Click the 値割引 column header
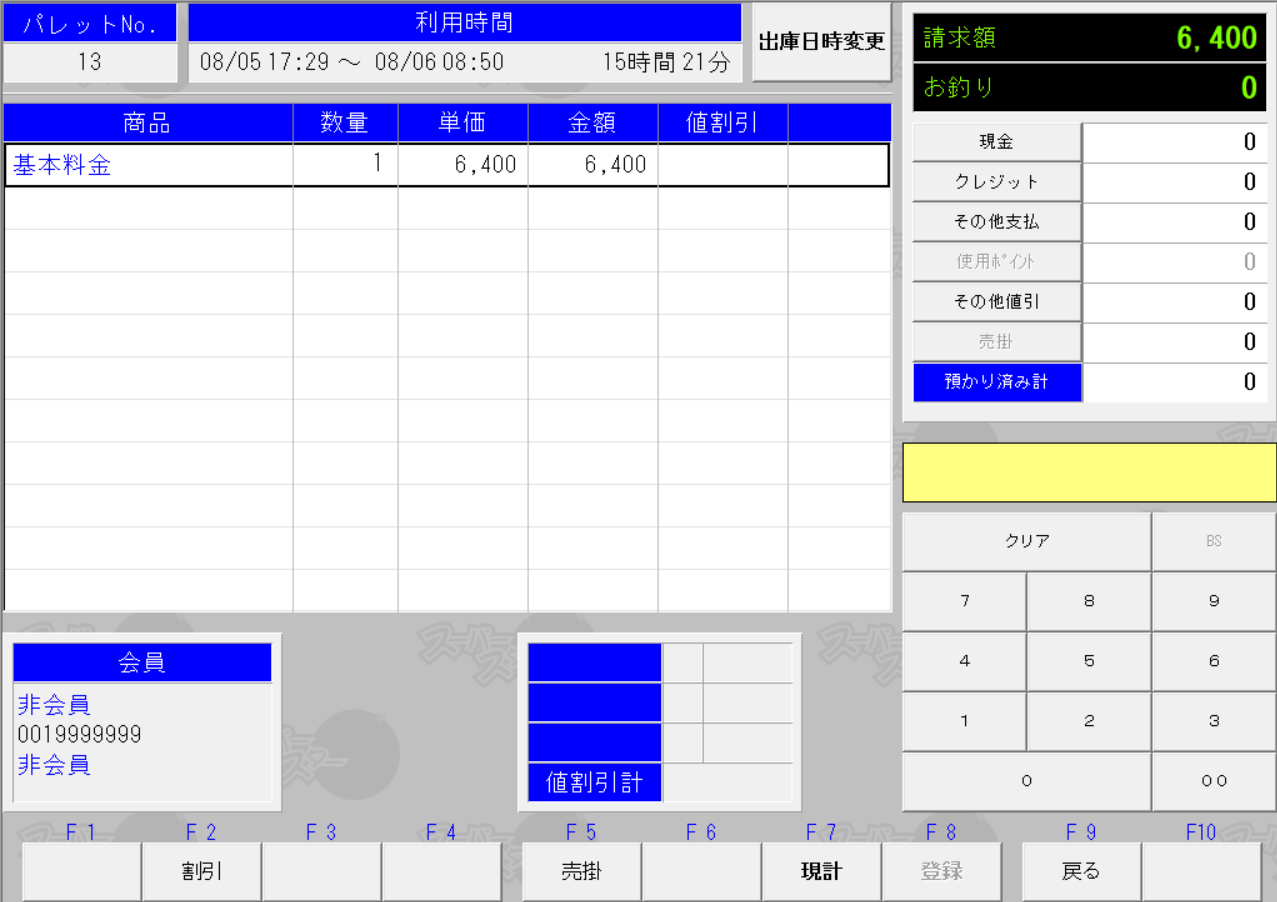 tap(722, 123)
